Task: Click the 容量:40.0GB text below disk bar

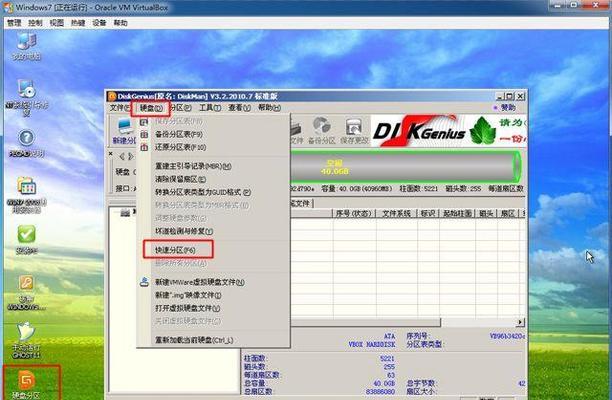Action: click(x=357, y=188)
